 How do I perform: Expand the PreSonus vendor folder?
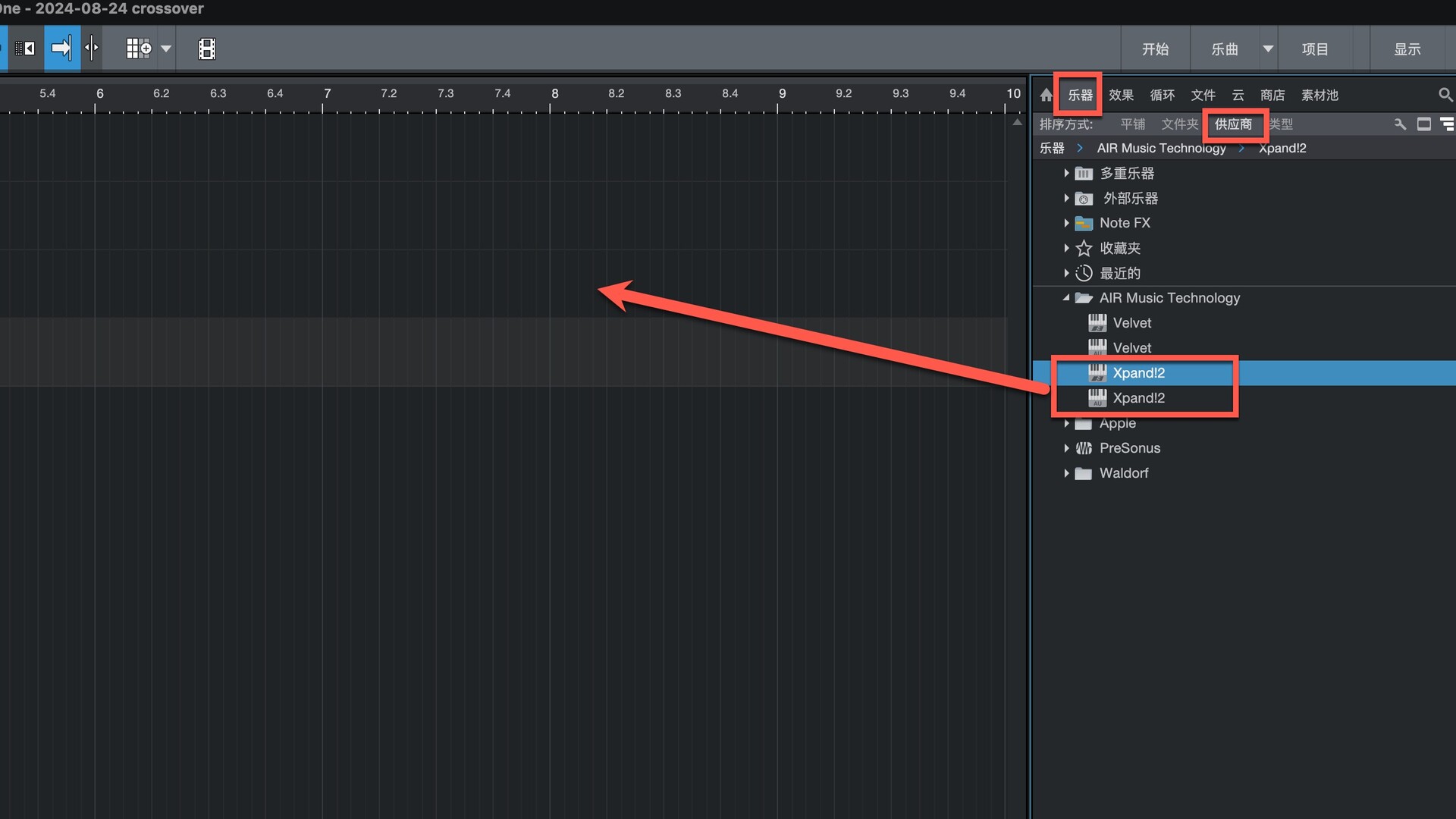(x=1066, y=448)
